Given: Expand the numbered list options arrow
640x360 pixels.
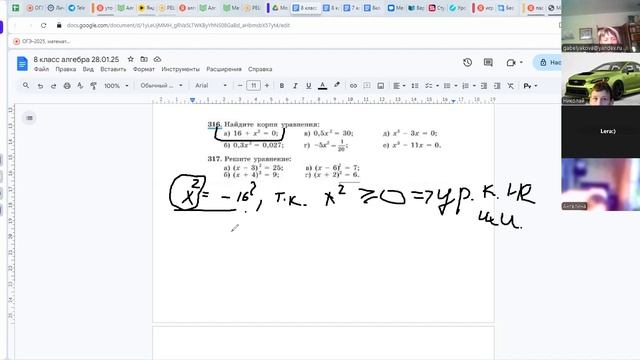Looking at the screenshot, I should point(474,86).
